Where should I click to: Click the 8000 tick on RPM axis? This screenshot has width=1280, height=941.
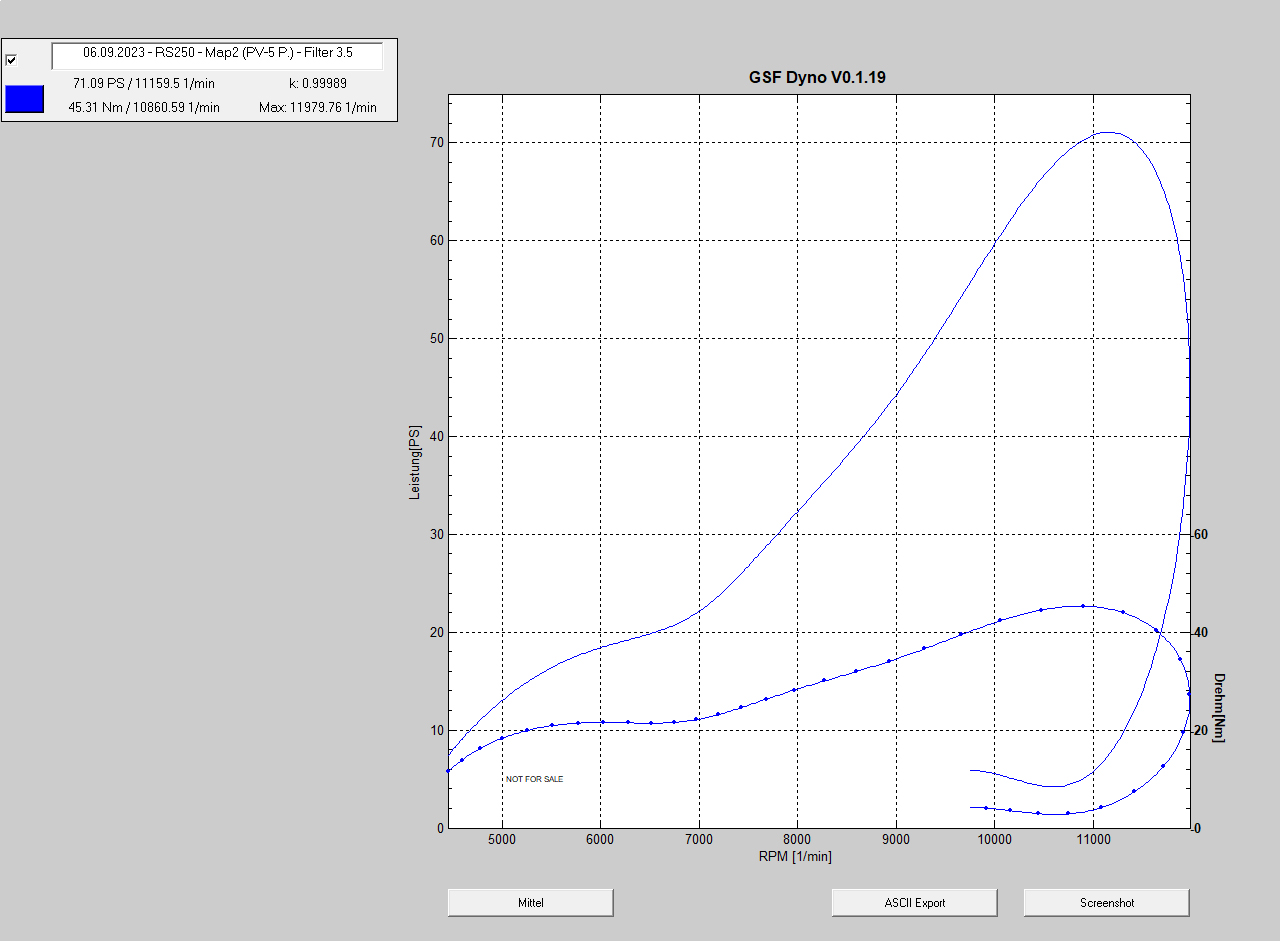pyautogui.click(x=797, y=840)
